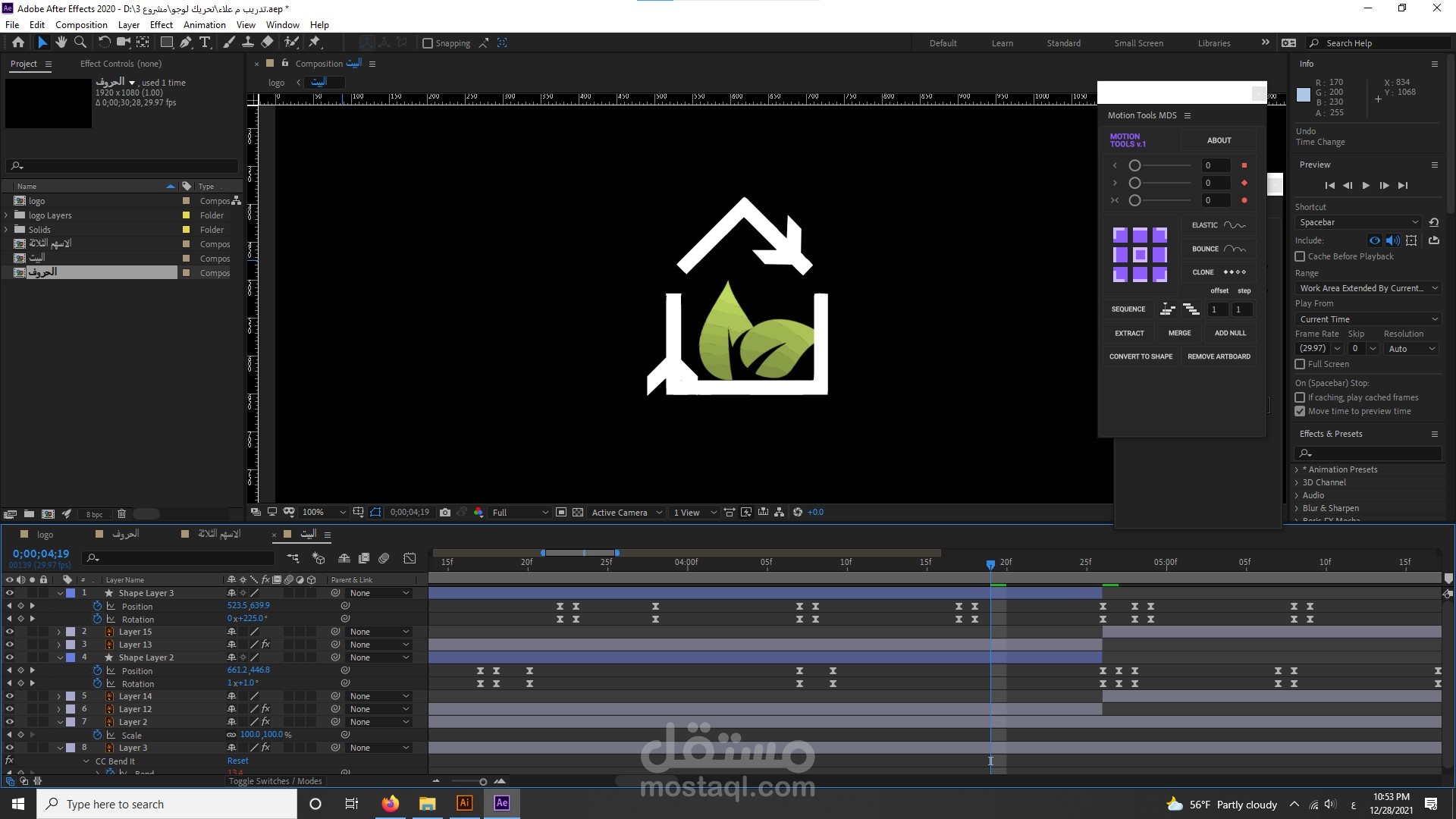This screenshot has width=1456, height=819.
Task: Select the Zoom tool in the toolbar
Action: pos(80,42)
